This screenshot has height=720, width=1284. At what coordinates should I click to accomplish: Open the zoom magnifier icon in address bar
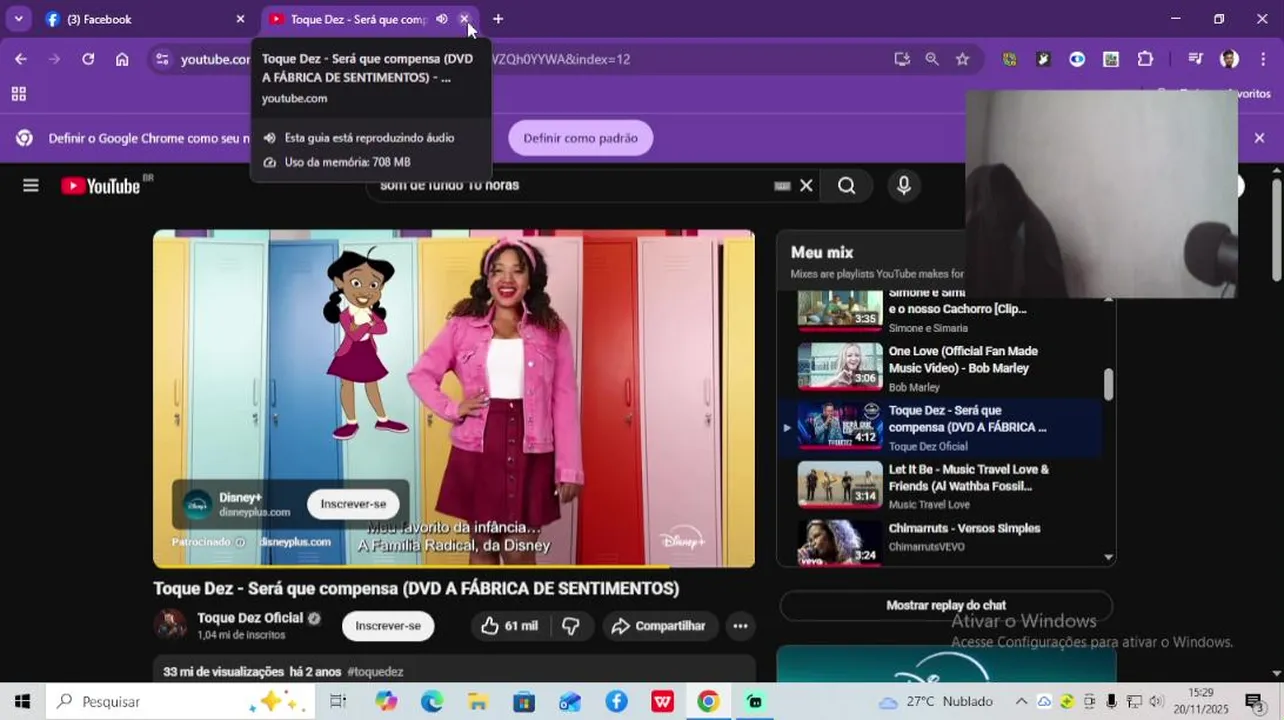pos(932,59)
